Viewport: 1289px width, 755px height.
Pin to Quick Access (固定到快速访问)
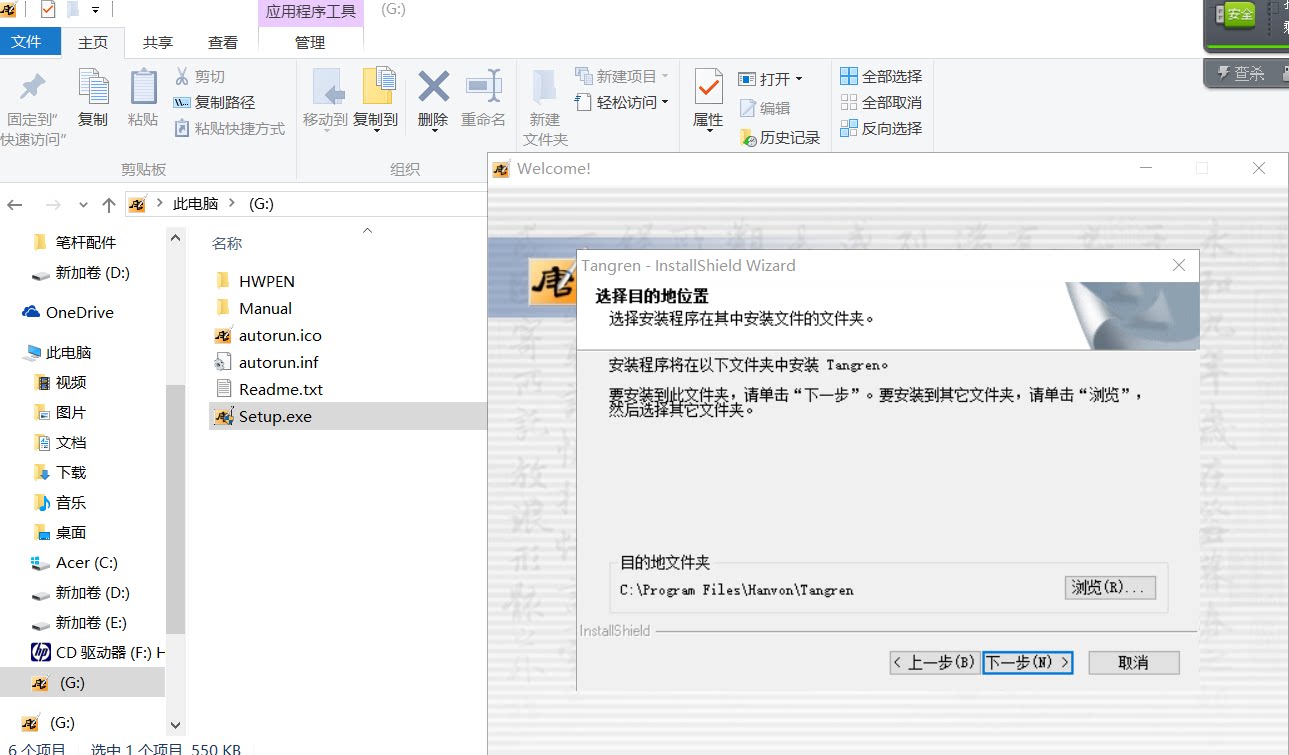(x=33, y=108)
